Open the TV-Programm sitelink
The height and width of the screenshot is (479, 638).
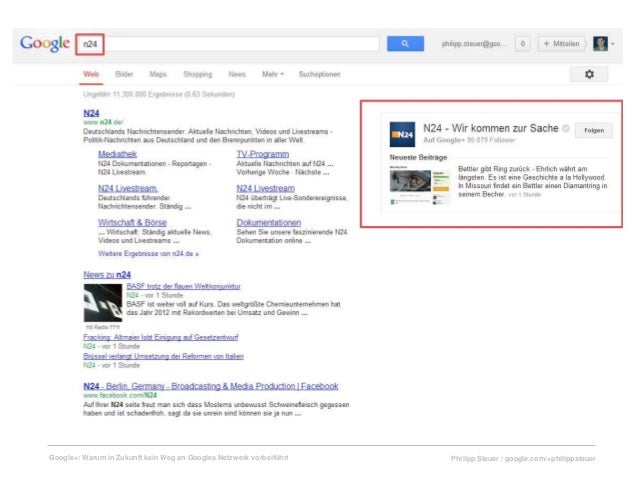263,154
